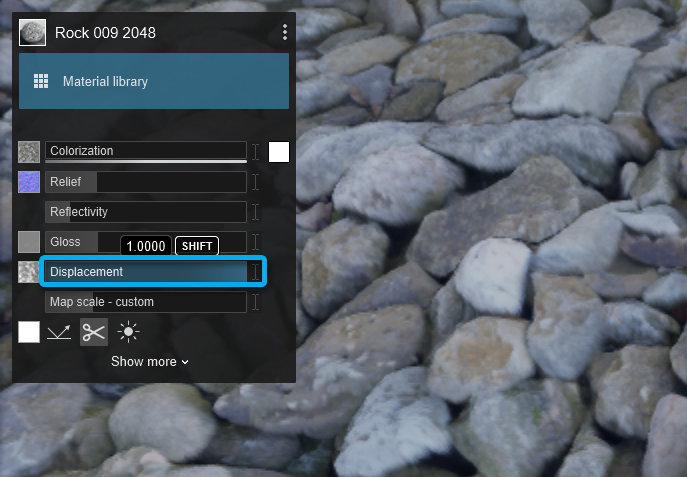Adjust the Relief slider
Image resolution: width=687 pixels, height=477 pixels.
point(146,182)
